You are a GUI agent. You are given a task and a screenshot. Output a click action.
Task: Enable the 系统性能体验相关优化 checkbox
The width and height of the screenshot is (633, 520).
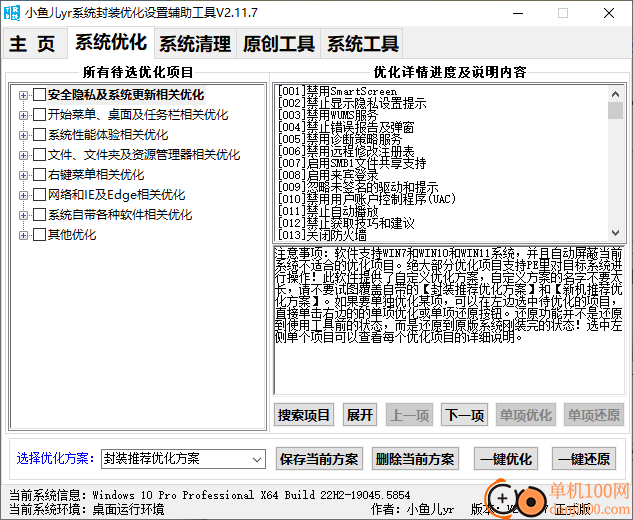[x=39, y=135]
